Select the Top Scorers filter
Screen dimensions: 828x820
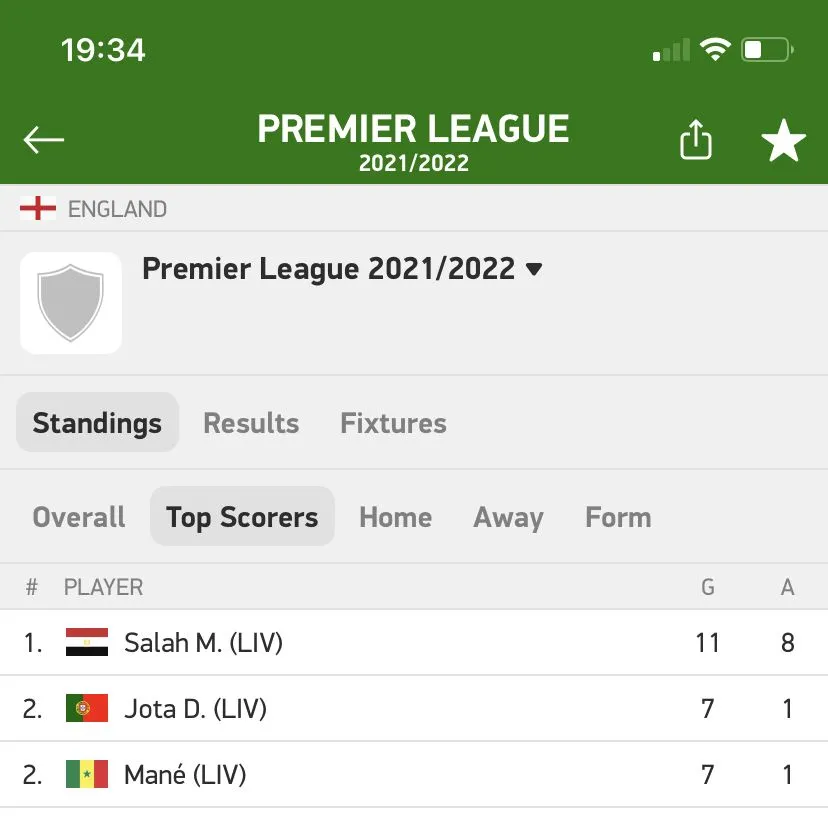tap(242, 517)
